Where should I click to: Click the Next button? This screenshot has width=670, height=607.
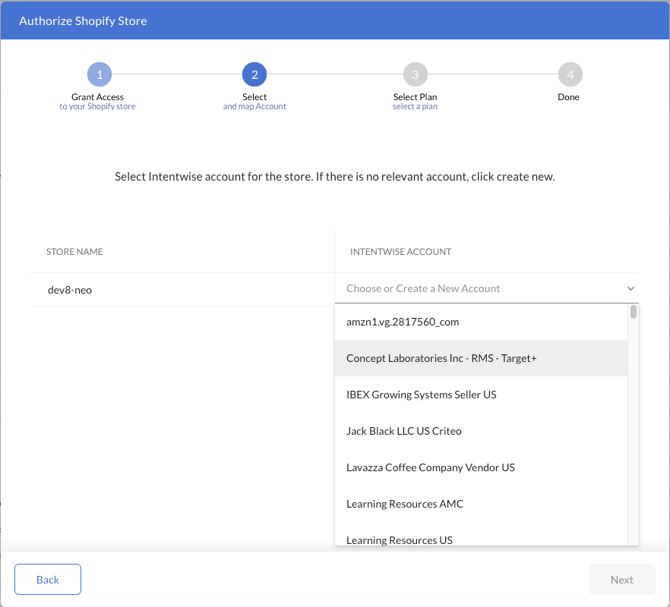[621, 579]
